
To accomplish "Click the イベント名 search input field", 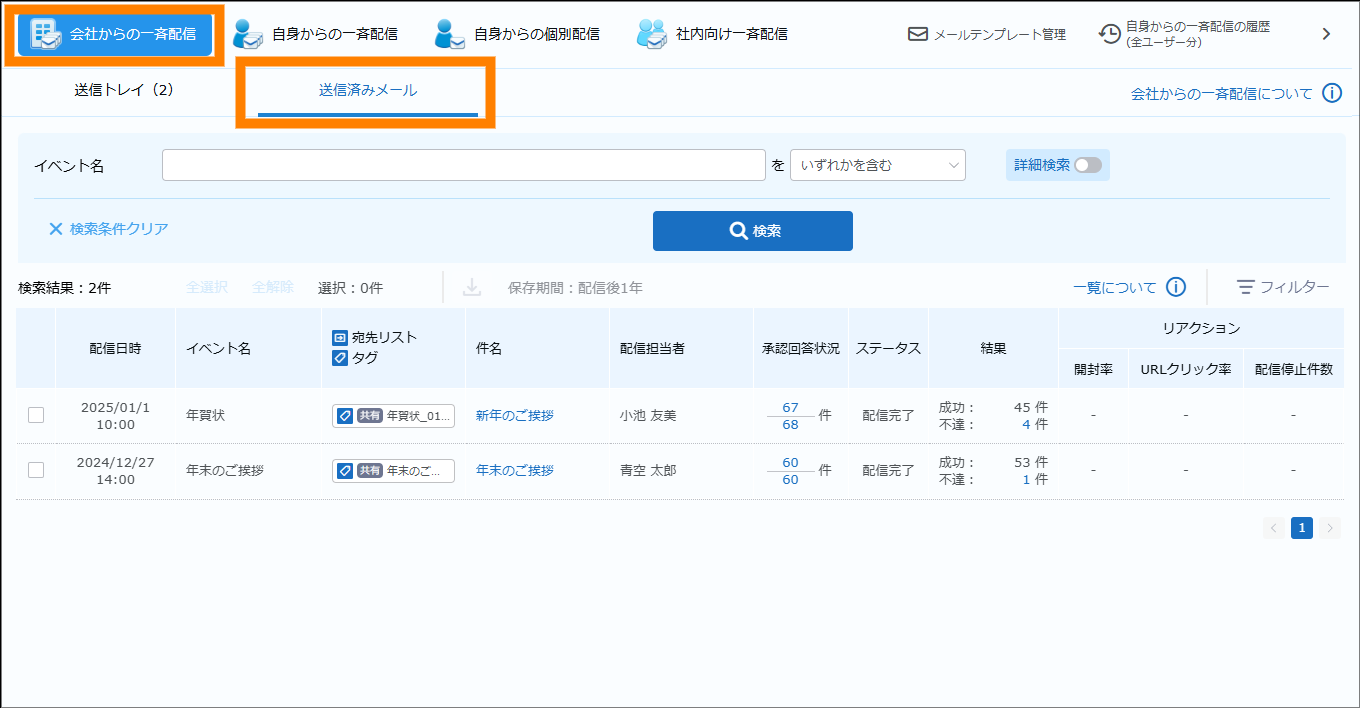I will pyautogui.click(x=463, y=165).
